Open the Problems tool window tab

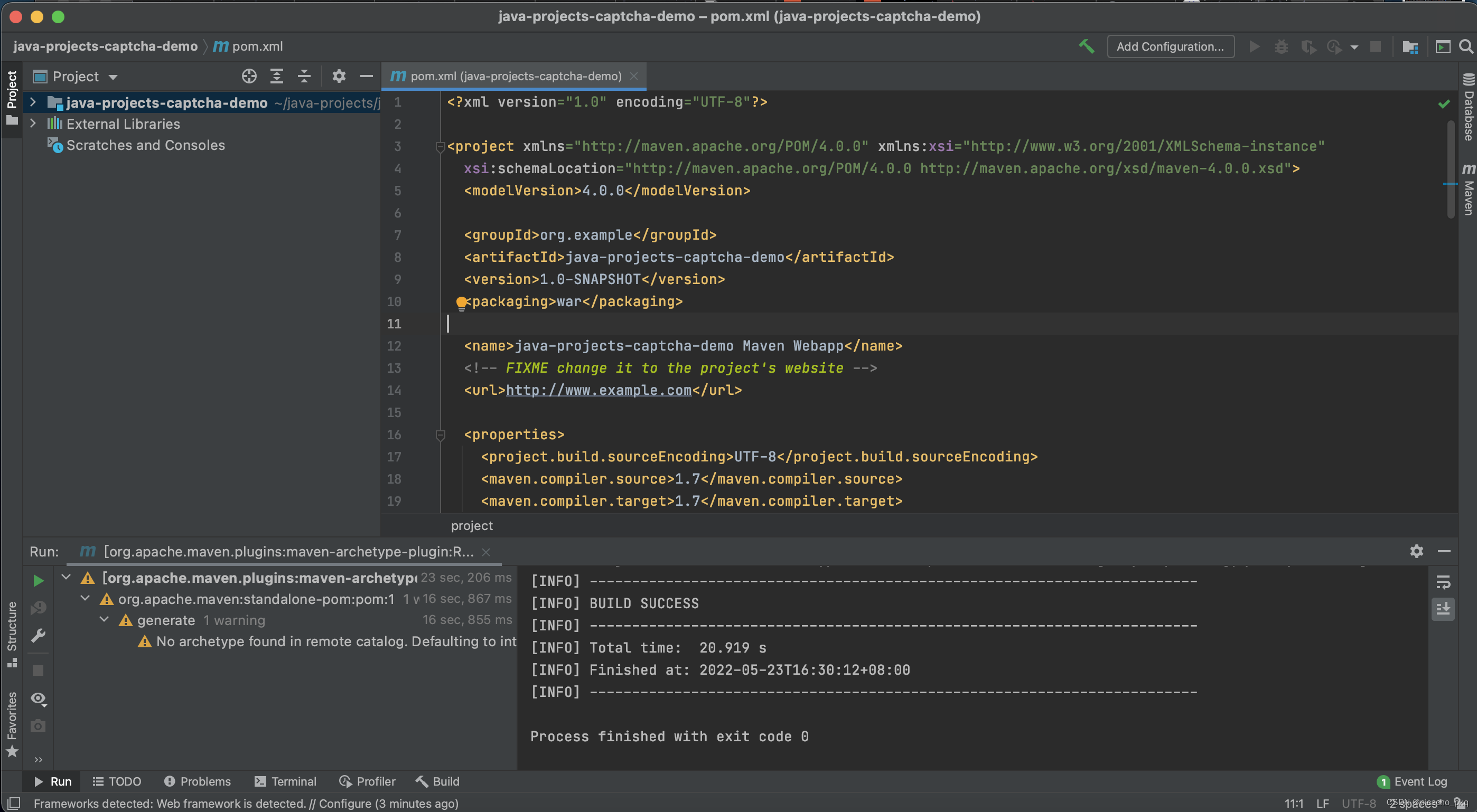(198, 781)
